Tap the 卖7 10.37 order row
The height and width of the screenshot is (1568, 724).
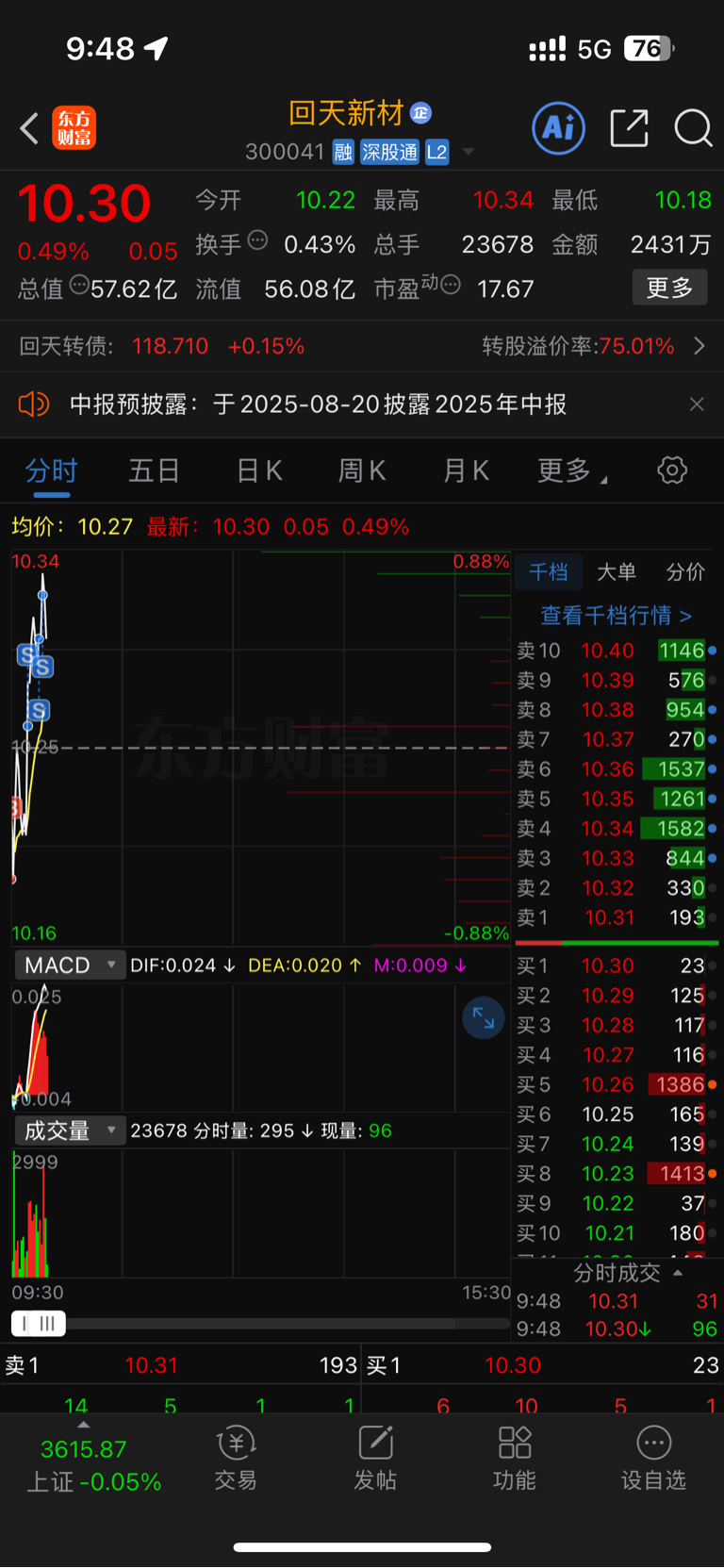click(617, 739)
